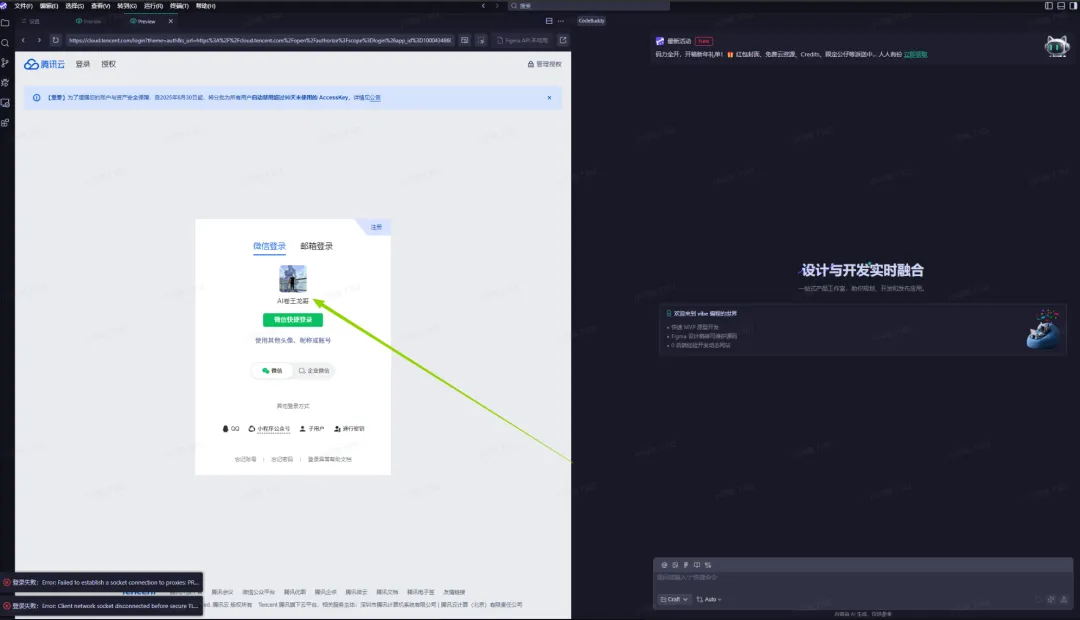Select the 邮箱登录 tab
This screenshot has width=1080, height=620.
[x=316, y=246]
